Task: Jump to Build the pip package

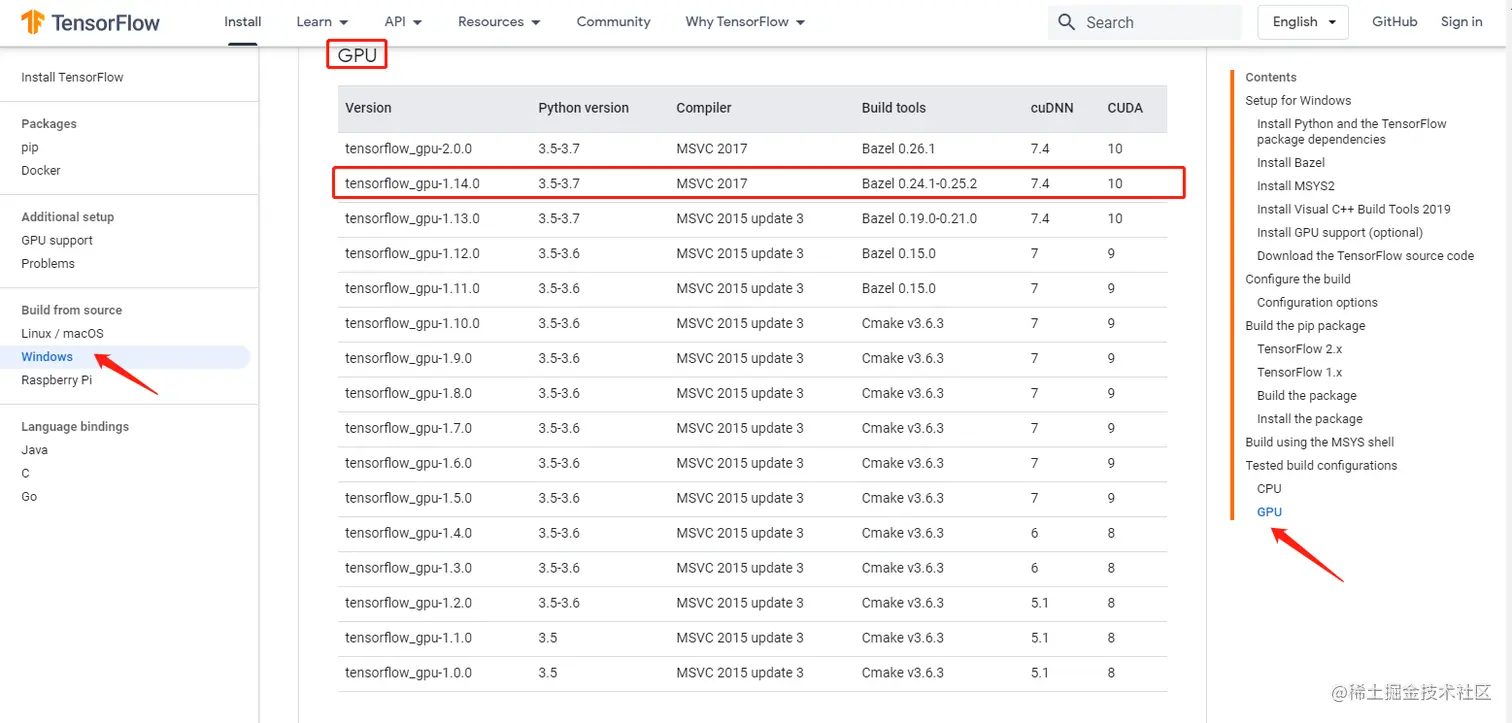Action: (1305, 325)
